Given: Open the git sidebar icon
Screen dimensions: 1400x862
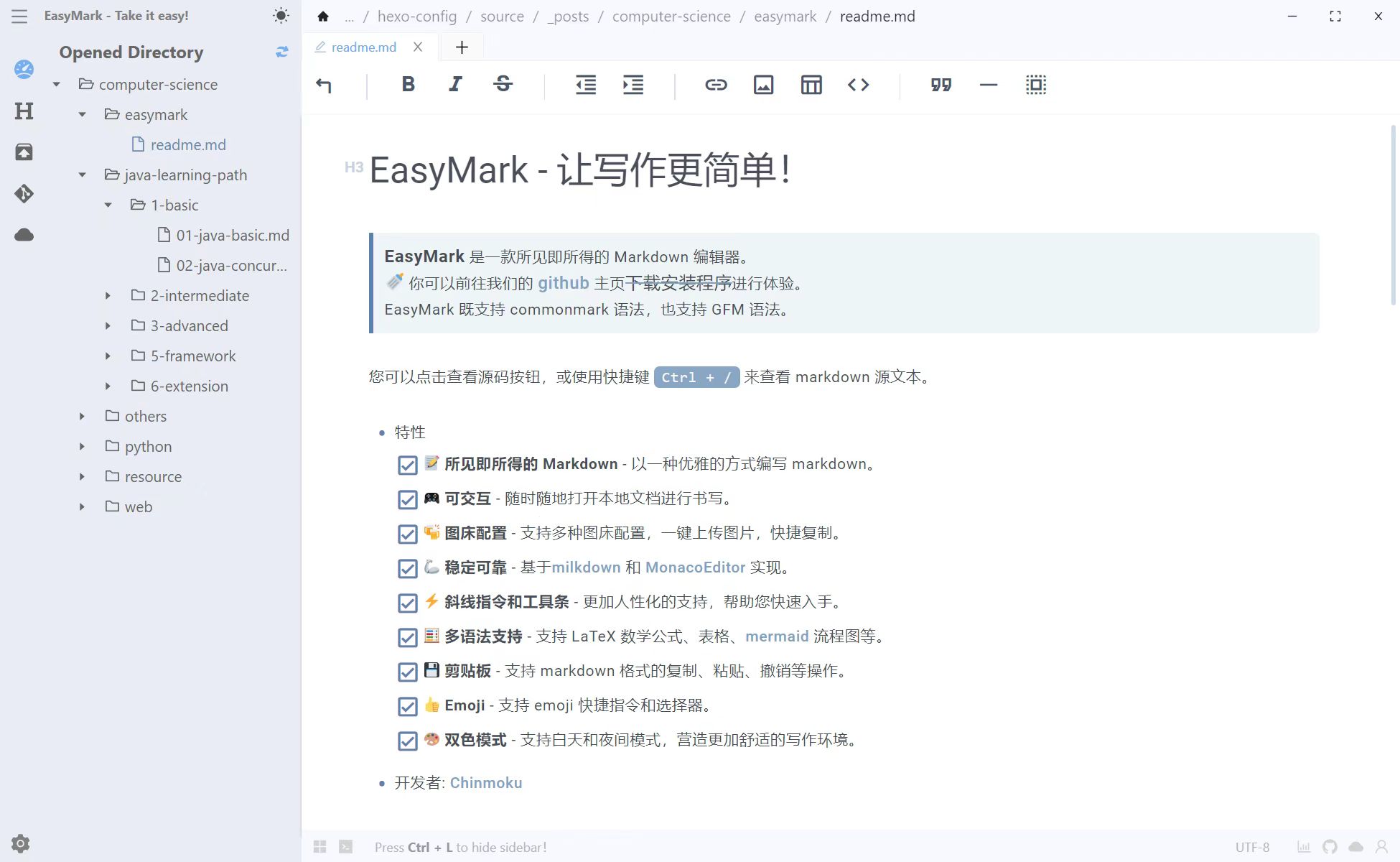Looking at the screenshot, I should 24,193.
